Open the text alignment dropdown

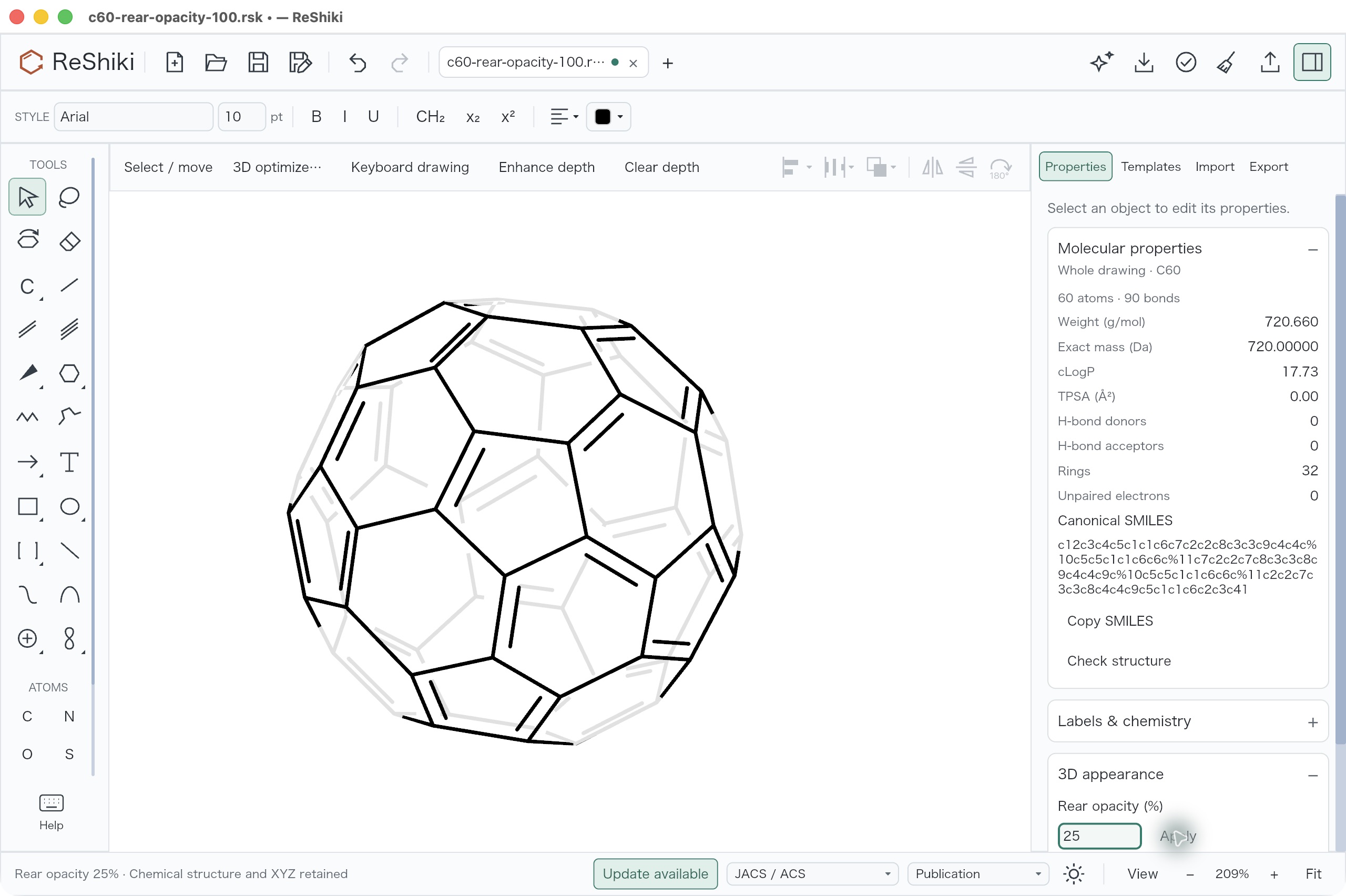(x=564, y=117)
